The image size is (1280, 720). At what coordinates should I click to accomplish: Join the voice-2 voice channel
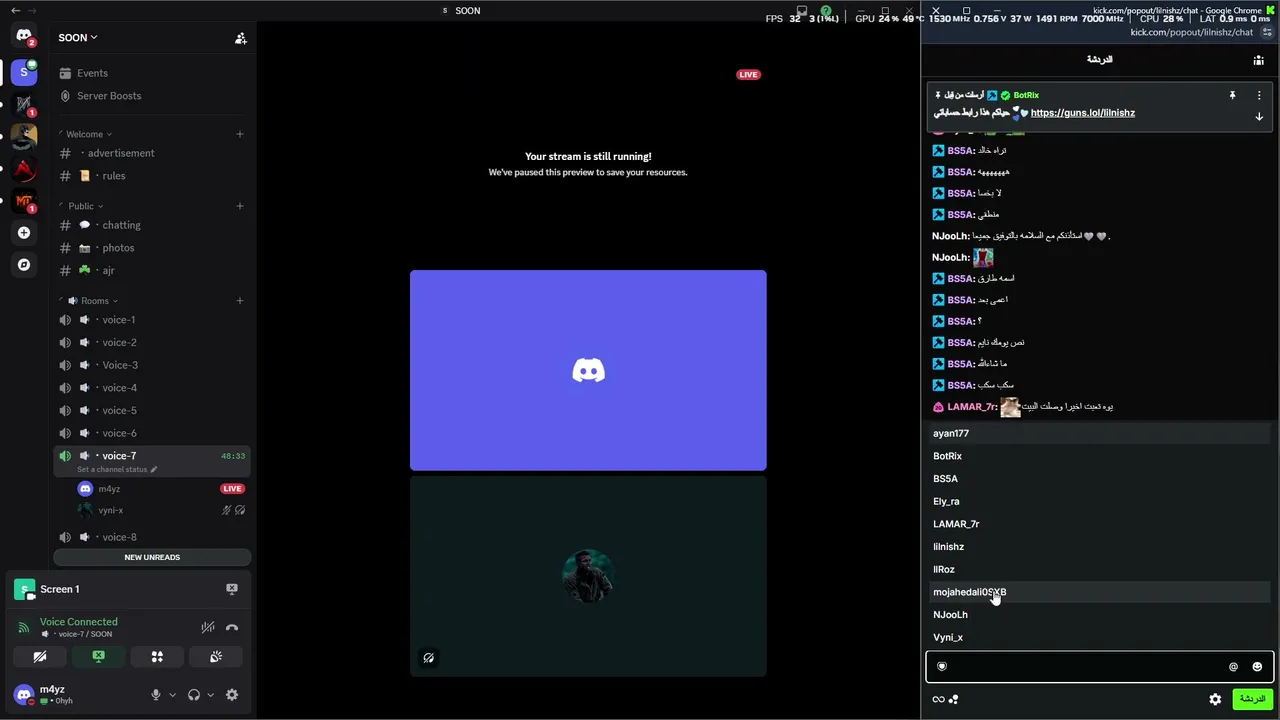coord(152,343)
